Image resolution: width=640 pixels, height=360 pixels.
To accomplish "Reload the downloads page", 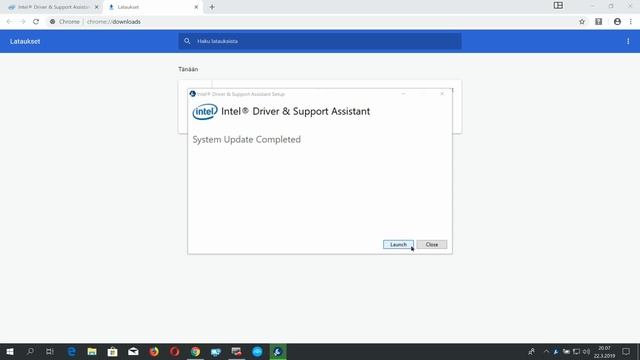I will 36,22.
